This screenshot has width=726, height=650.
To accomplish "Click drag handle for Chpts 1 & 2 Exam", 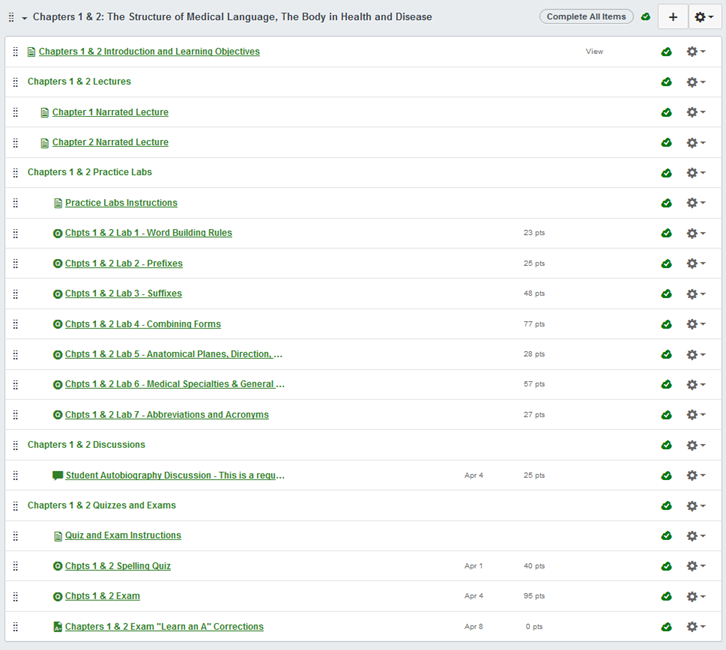I will point(15,596).
